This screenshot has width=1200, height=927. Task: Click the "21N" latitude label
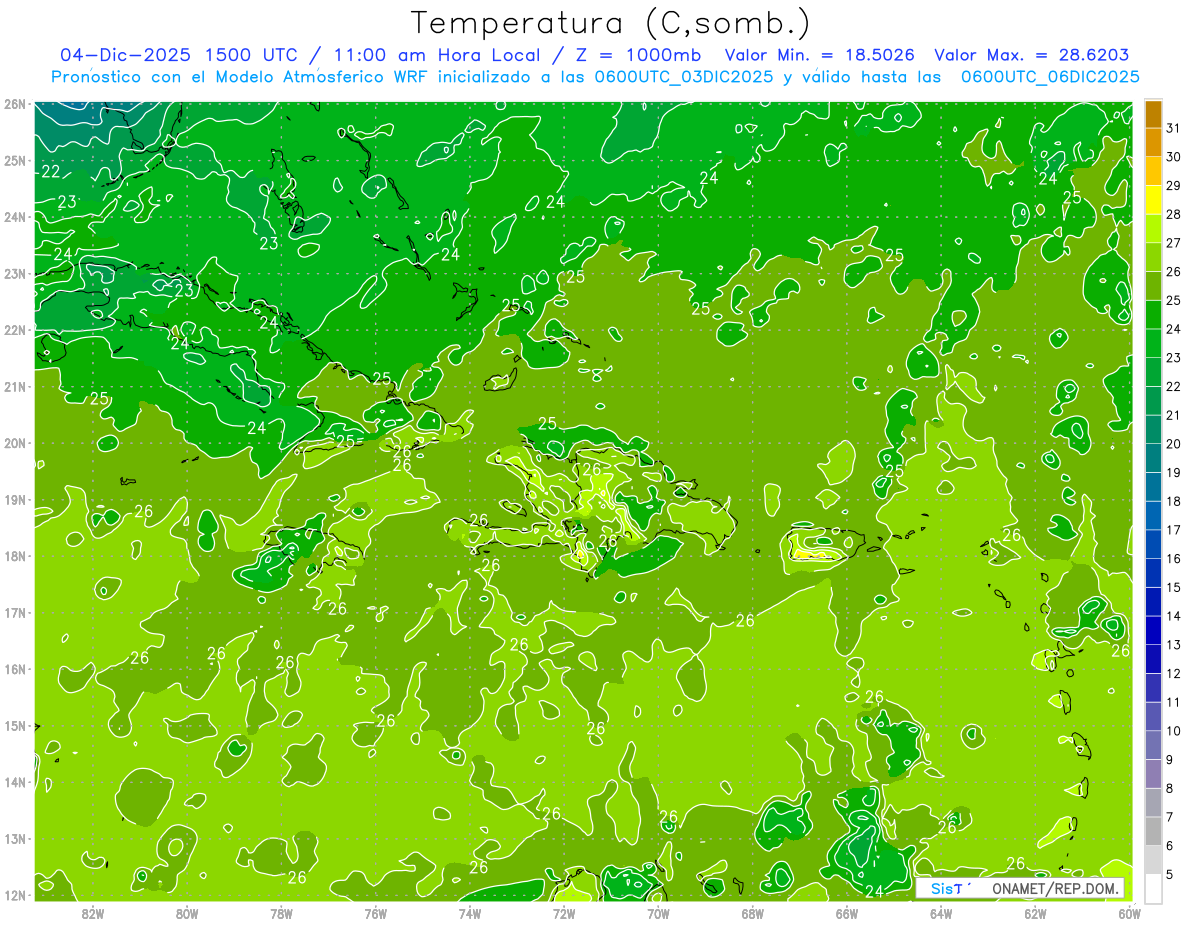pyautogui.click(x=15, y=386)
